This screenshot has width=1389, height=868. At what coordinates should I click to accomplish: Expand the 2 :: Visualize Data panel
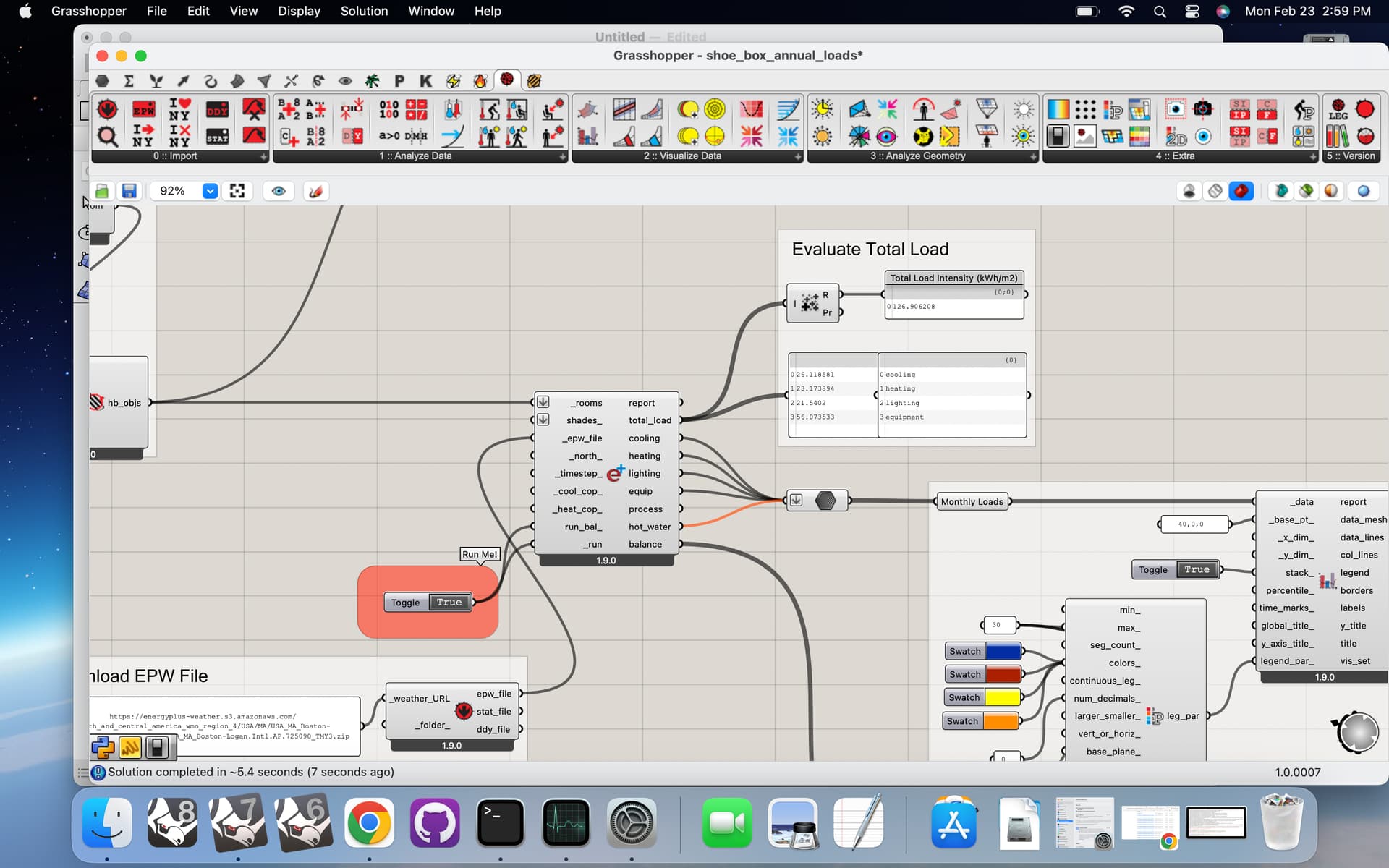797,156
